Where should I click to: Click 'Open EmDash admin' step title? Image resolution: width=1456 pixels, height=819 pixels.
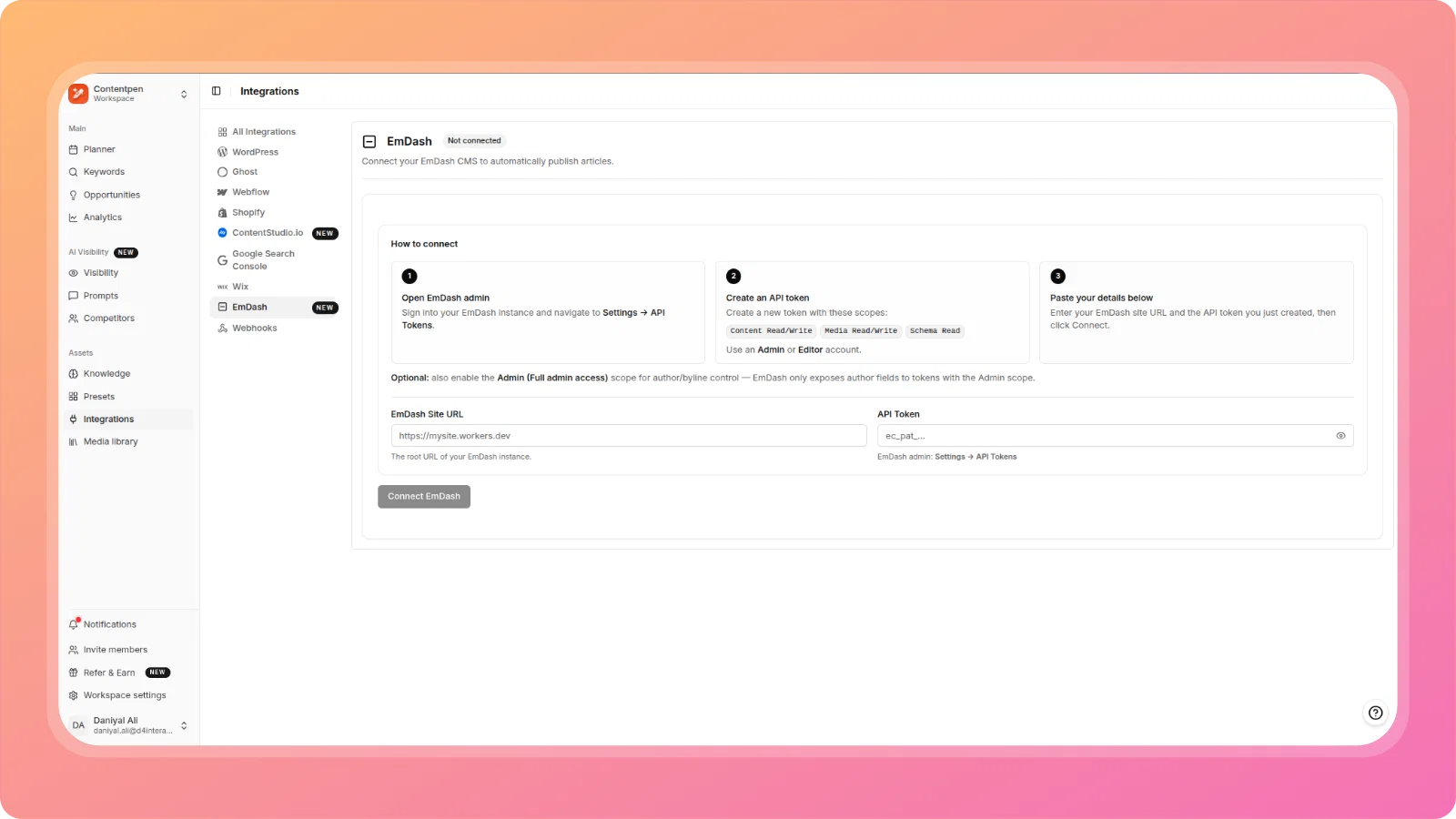446,298
